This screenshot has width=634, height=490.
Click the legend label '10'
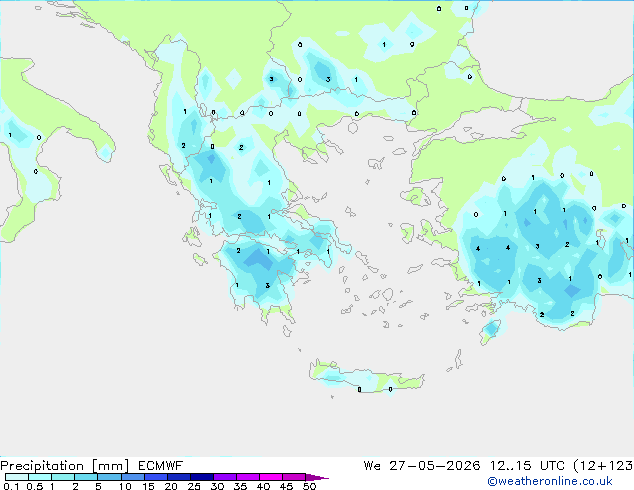[x=125, y=486]
